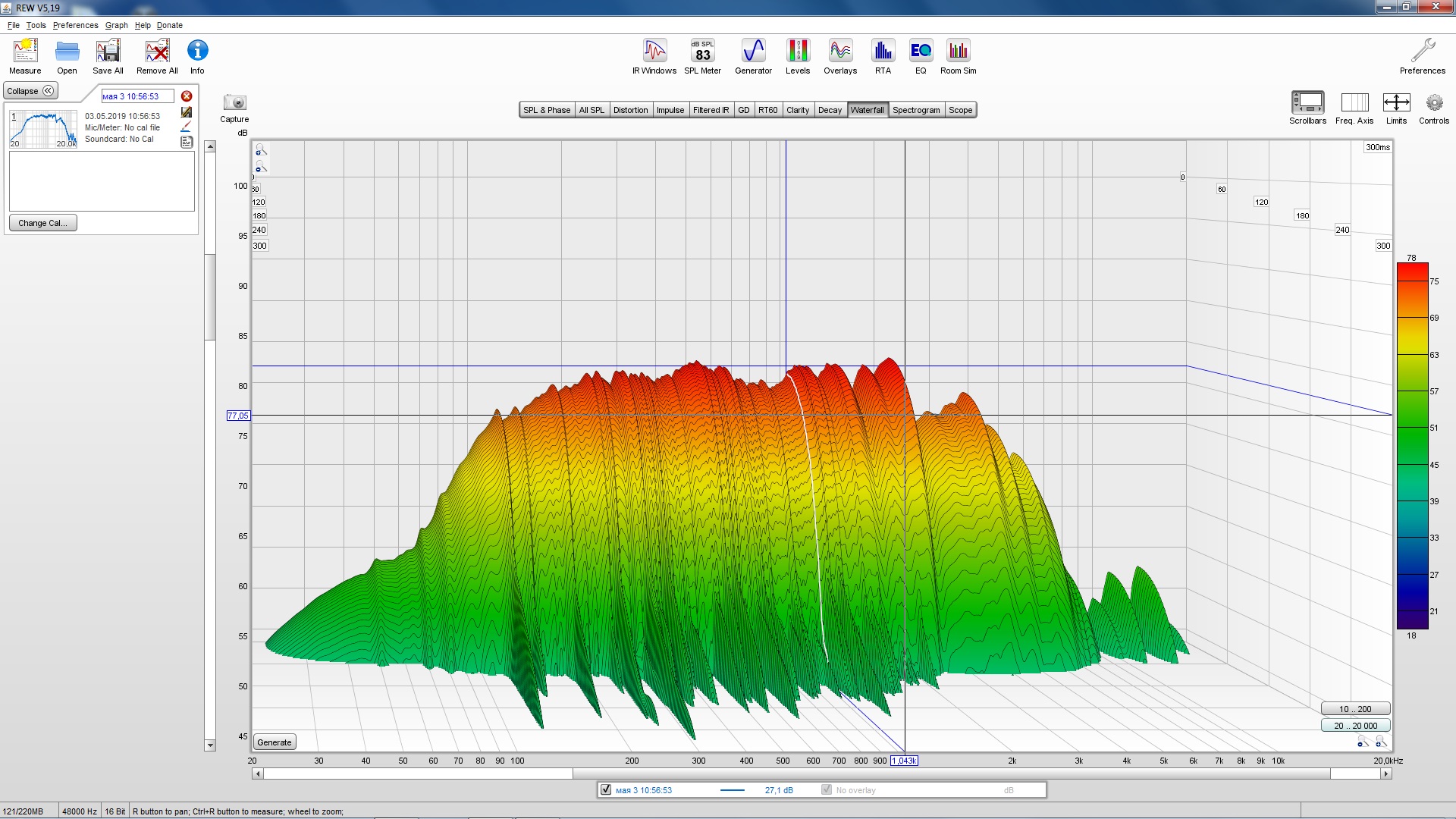Switch to the Spectrogram tab
This screenshot has width=1456, height=819.
point(915,110)
